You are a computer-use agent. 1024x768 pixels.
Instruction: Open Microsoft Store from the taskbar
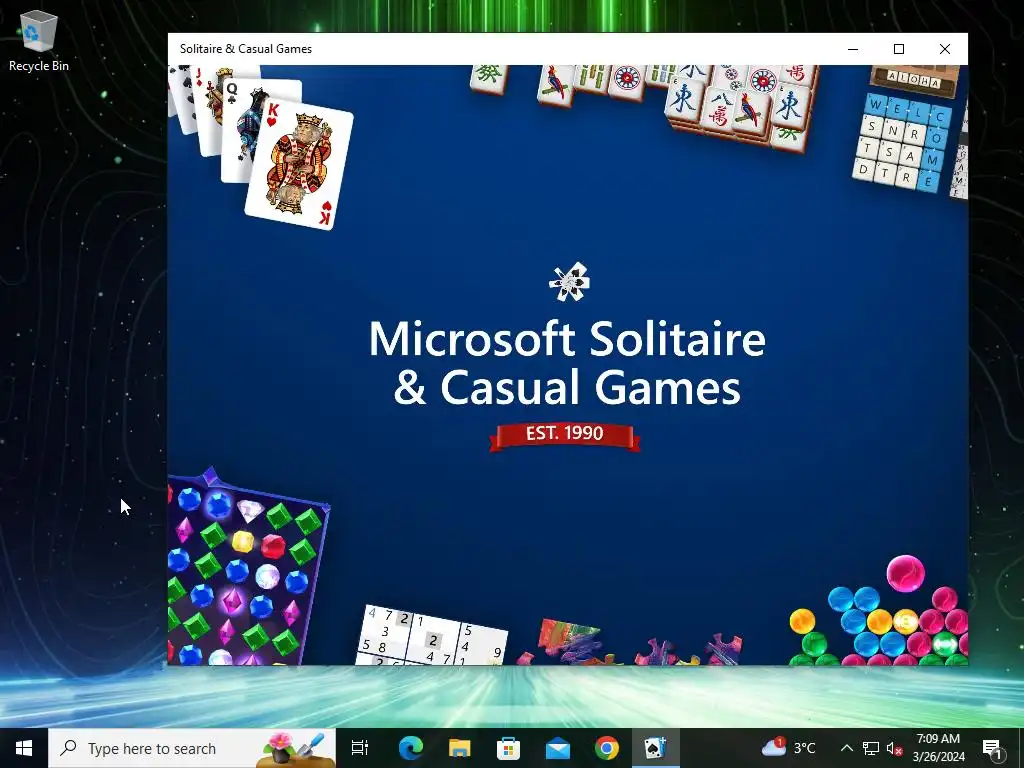508,748
